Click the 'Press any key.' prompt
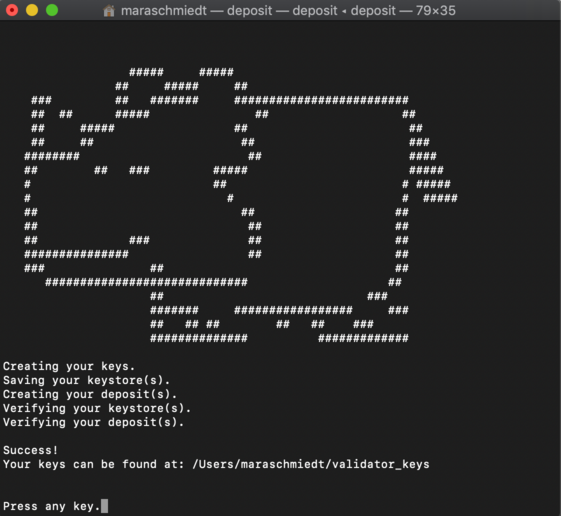This screenshot has width=561, height=516. tap(51, 506)
